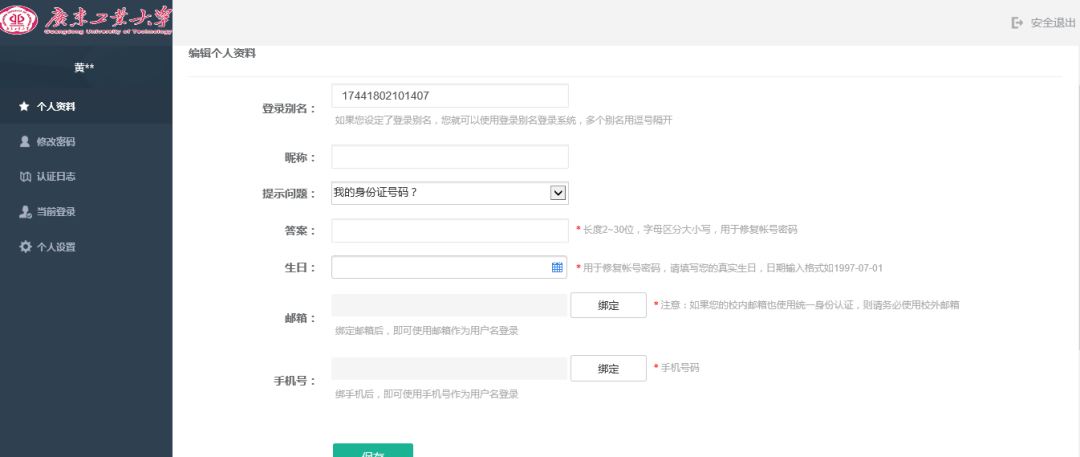
Task: Click the hint text 绑定邮箱后，即可使用邮箱作为用户名登录
Action: 427,331
